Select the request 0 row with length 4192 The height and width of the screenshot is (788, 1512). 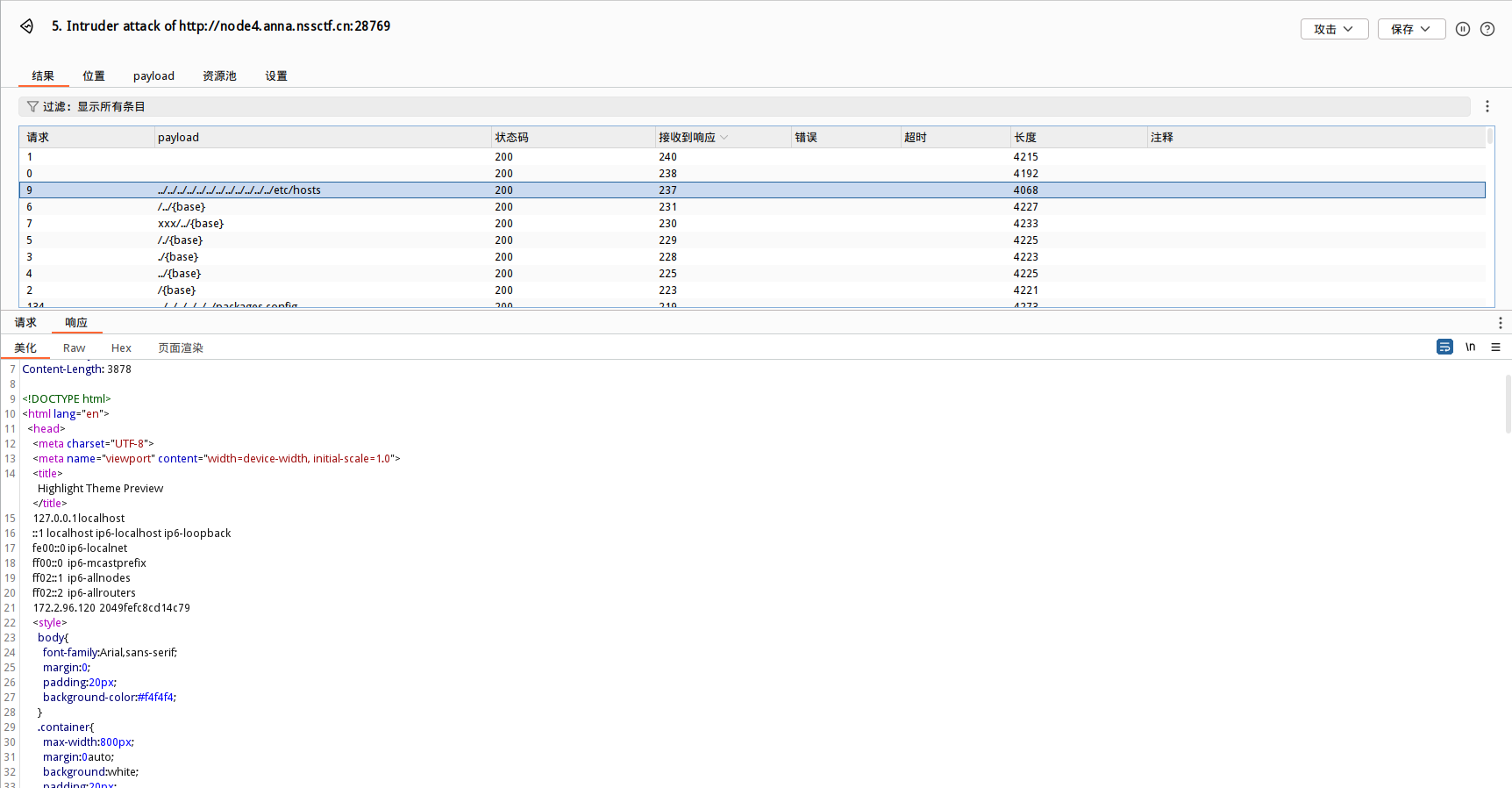tap(752, 174)
